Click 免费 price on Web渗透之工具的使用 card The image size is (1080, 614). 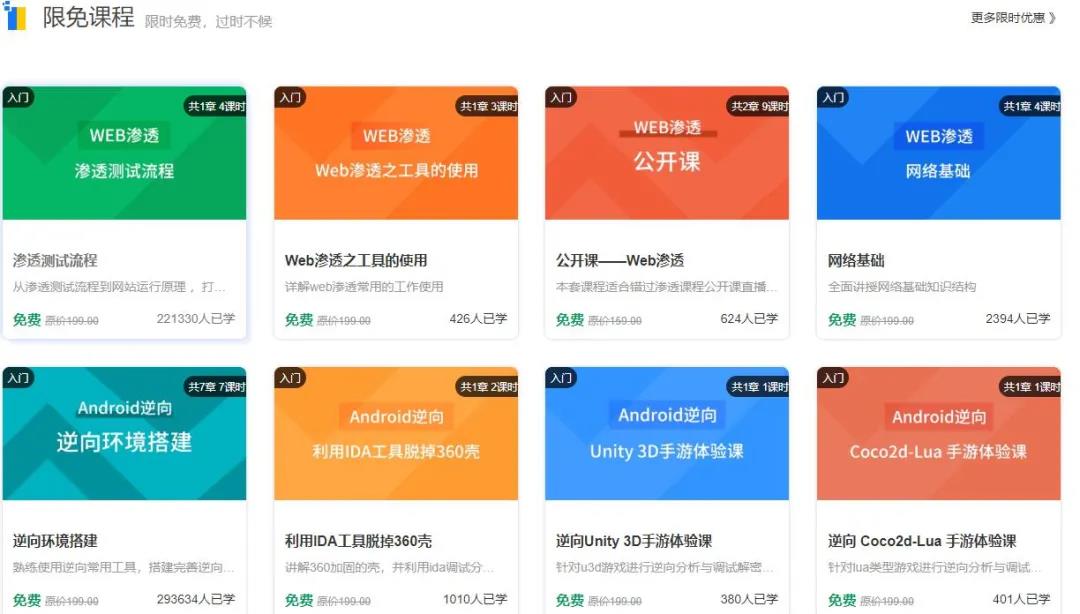299,320
